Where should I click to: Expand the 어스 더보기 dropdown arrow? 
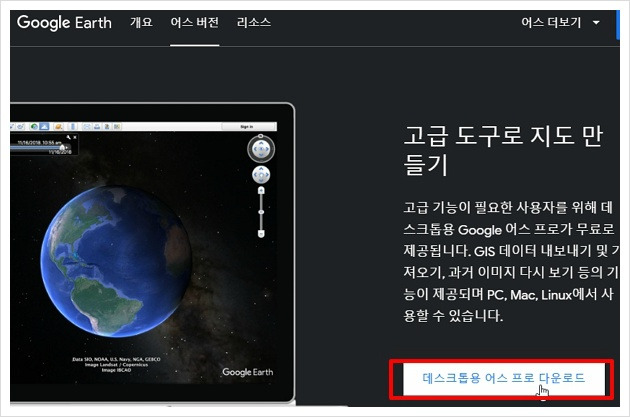[x=596, y=22]
